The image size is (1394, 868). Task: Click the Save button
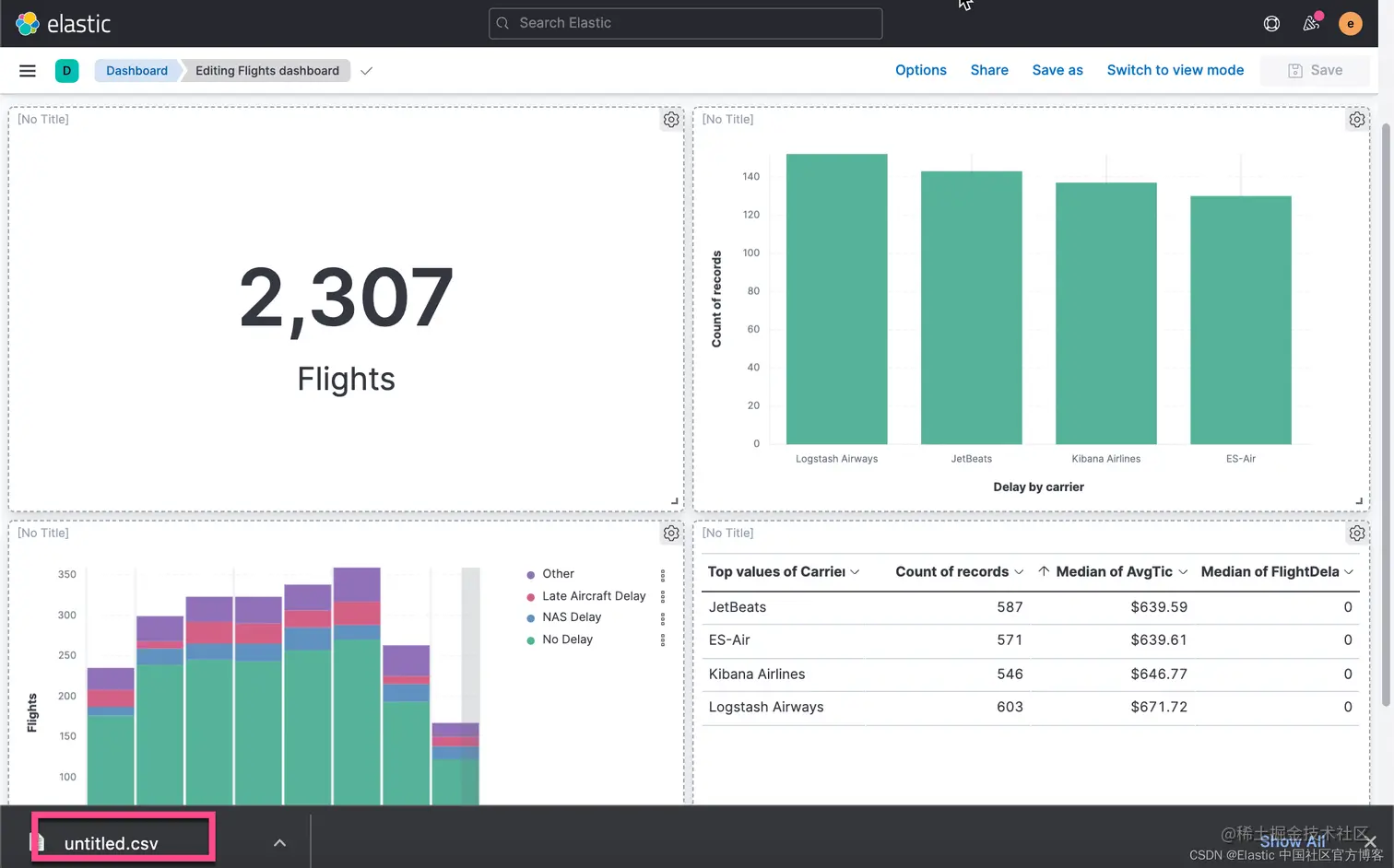(x=1315, y=71)
